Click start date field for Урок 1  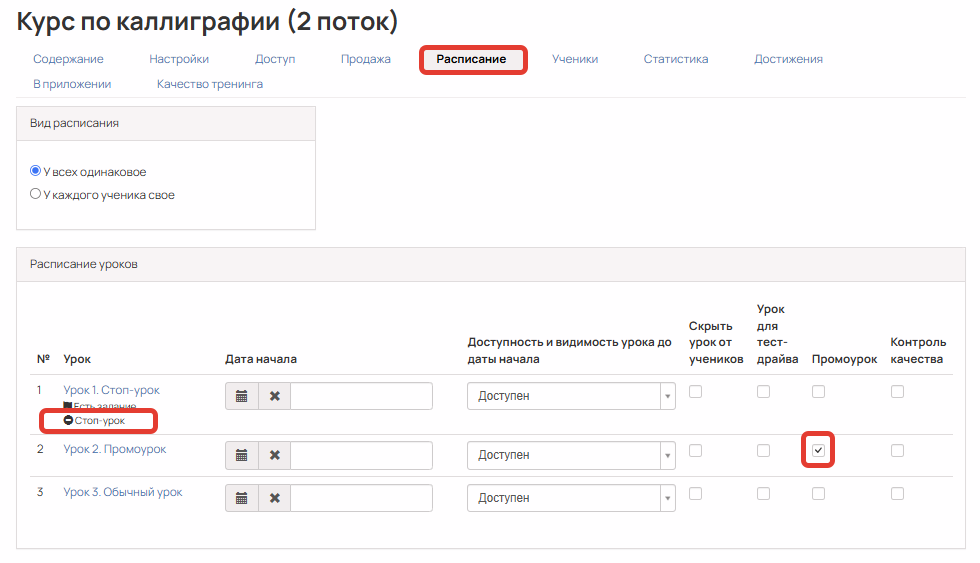tap(361, 396)
